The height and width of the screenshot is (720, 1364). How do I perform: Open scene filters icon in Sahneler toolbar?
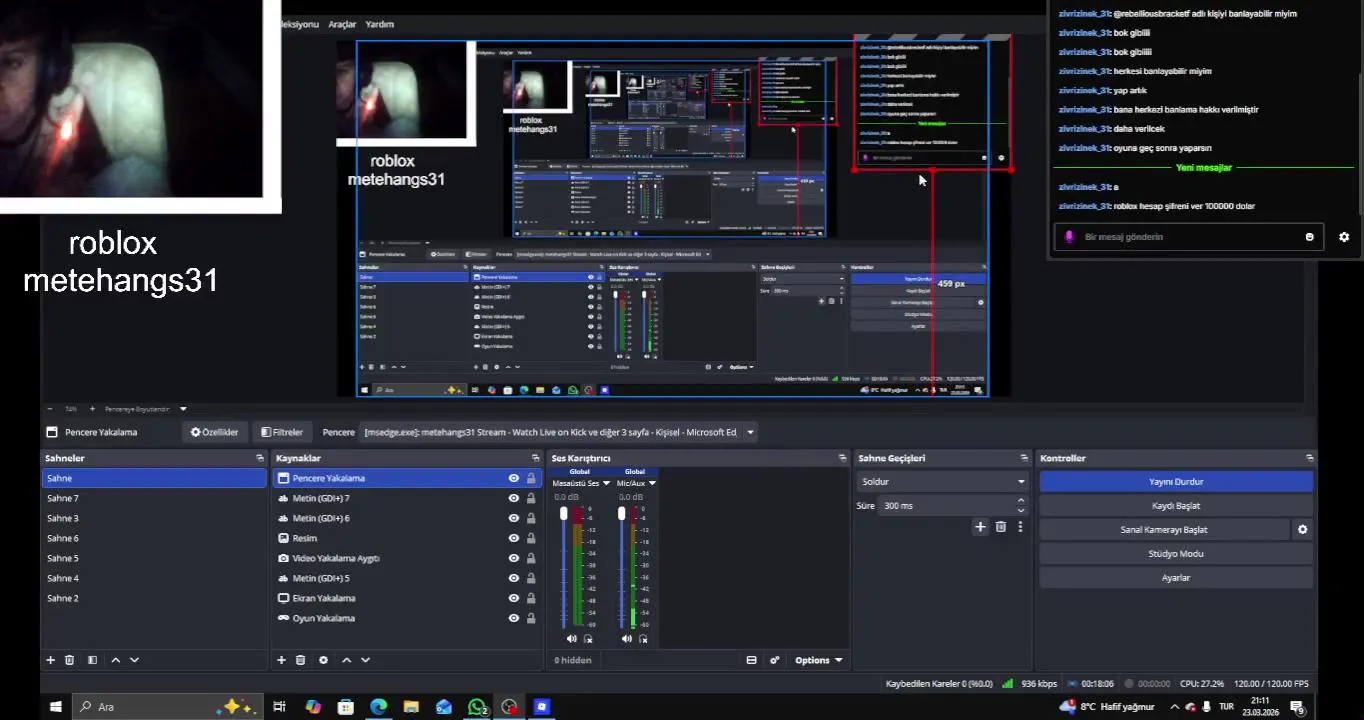tap(92, 660)
